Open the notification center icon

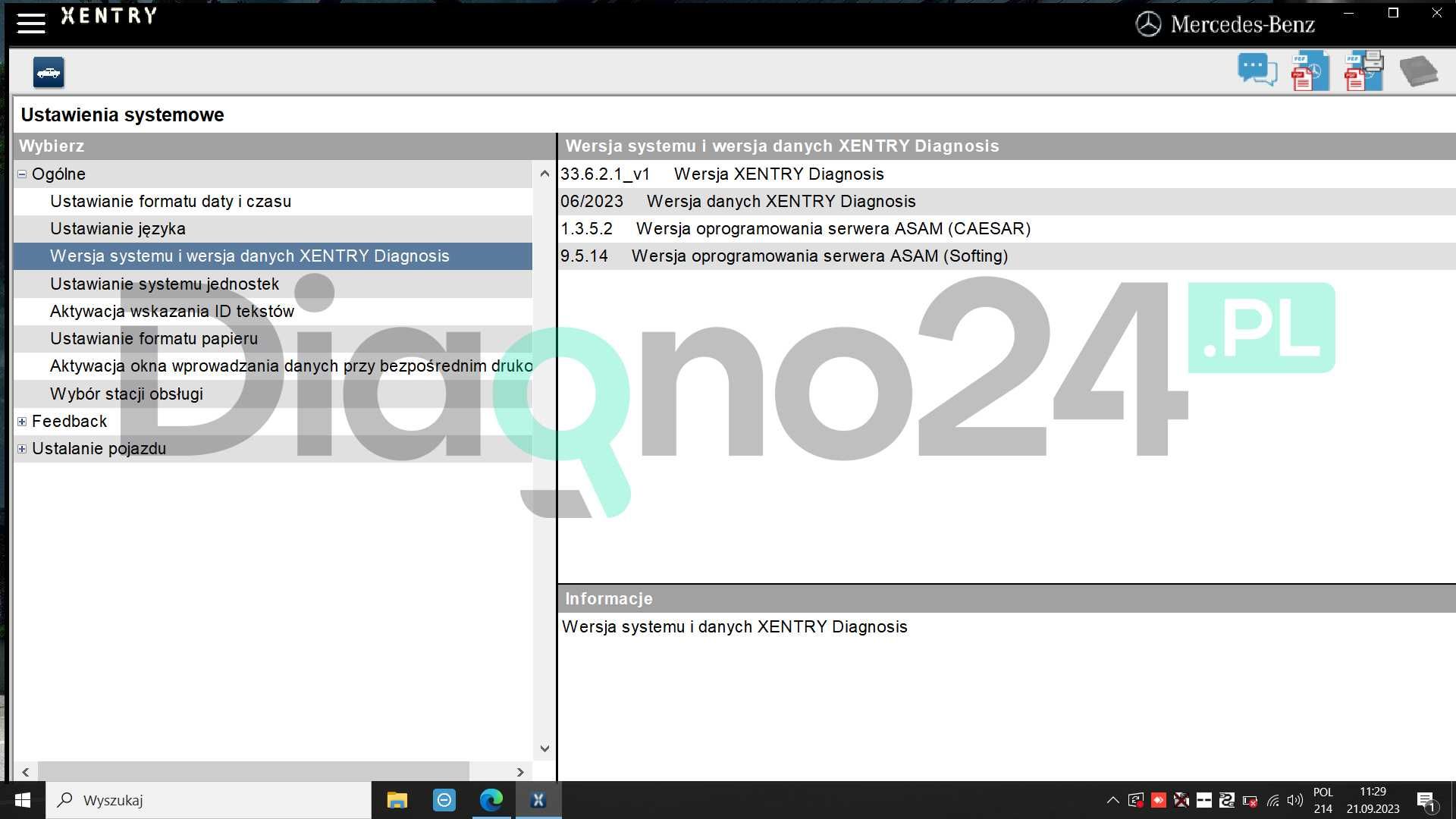(1426, 801)
